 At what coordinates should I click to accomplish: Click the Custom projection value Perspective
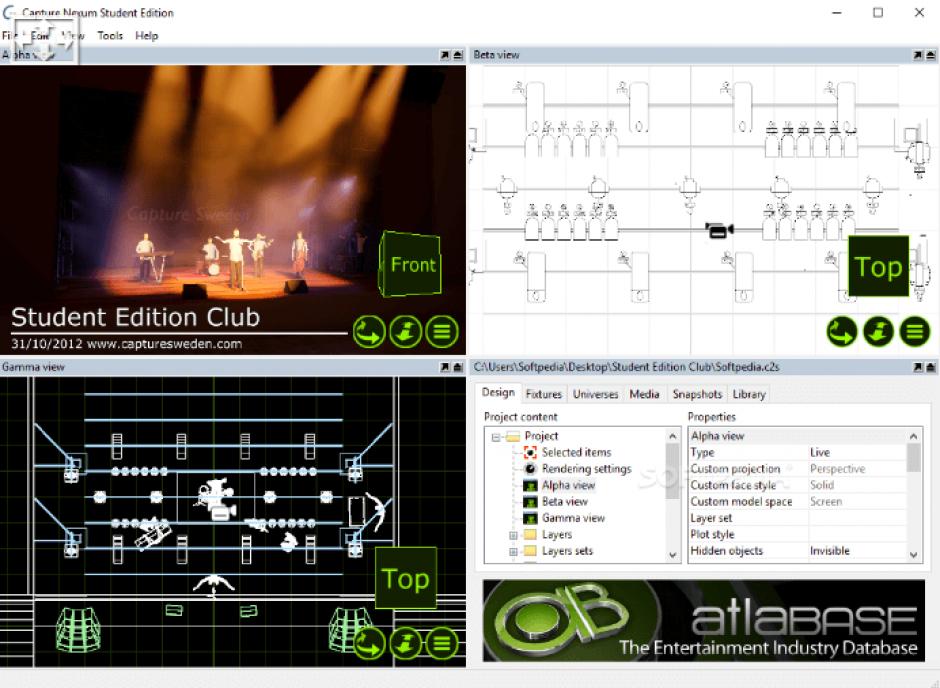coord(837,469)
